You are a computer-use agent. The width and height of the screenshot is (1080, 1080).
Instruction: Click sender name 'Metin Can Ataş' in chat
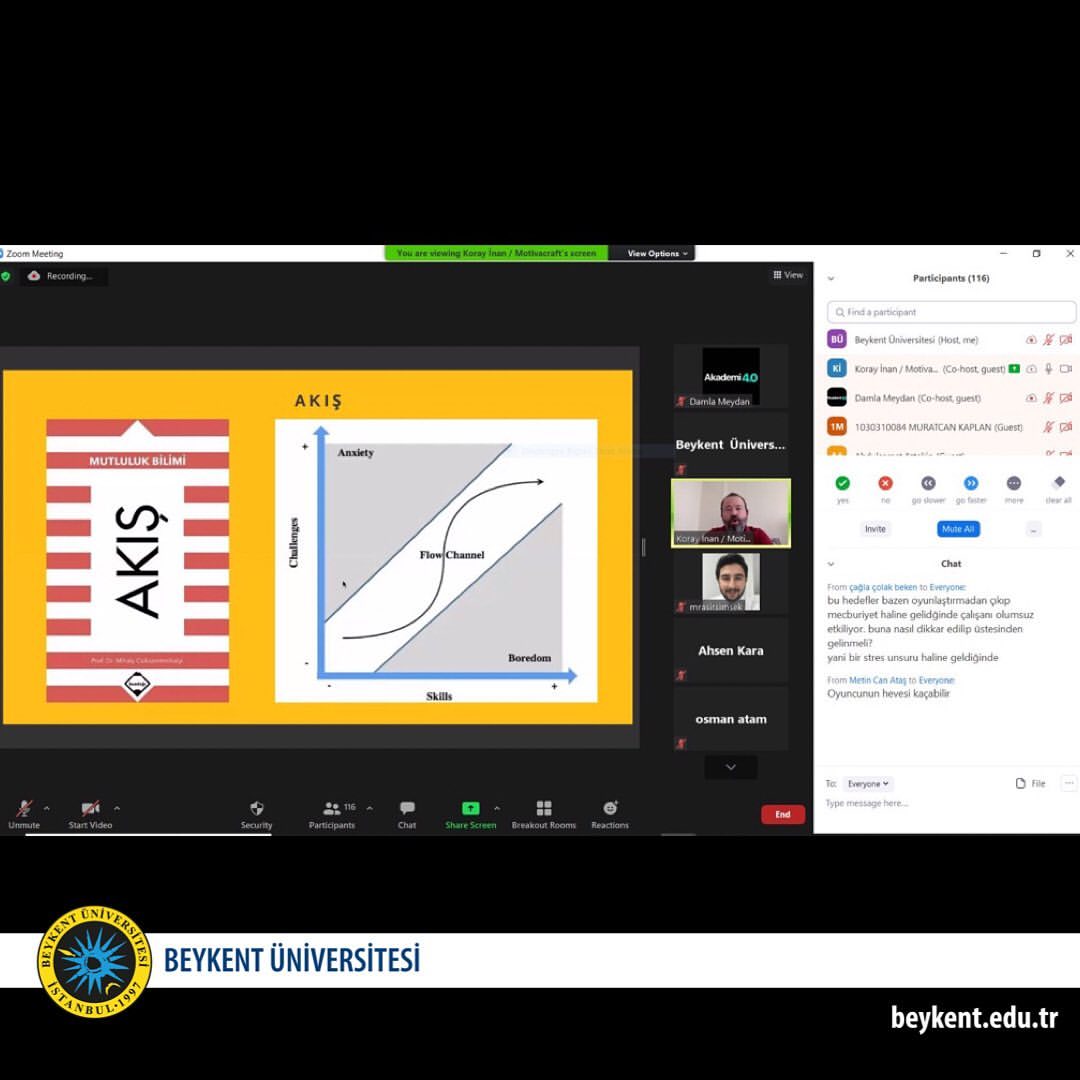(x=878, y=680)
